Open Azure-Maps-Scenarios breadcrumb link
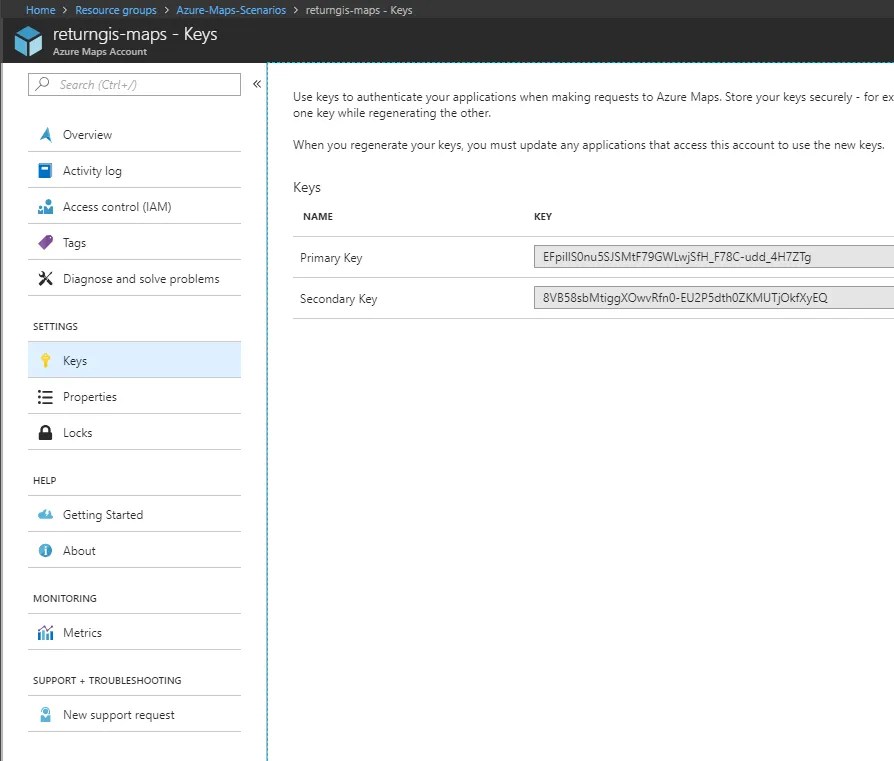Viewport: 894px width, 761px height. [231, 10]
